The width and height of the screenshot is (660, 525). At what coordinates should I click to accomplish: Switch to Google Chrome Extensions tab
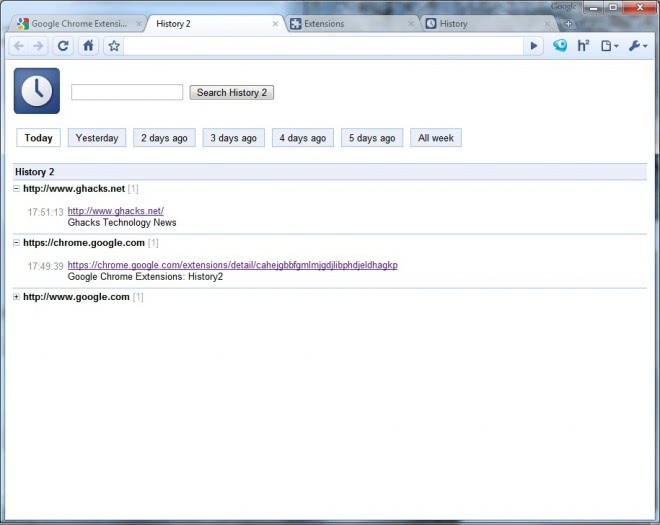click(76, 24)
